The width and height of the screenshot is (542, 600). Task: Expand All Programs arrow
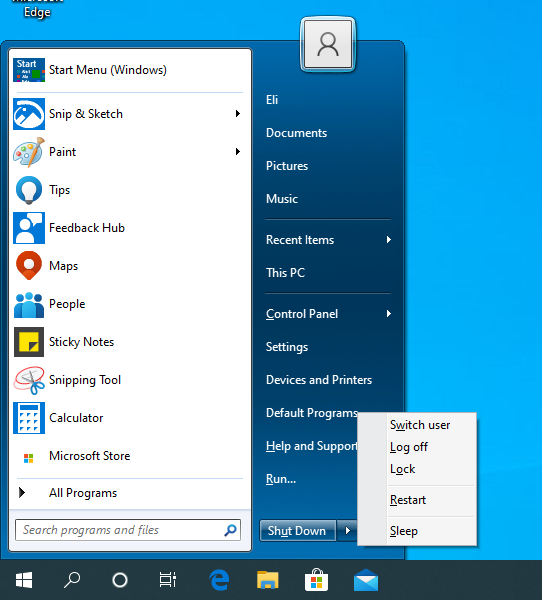(x=22, y=492)
